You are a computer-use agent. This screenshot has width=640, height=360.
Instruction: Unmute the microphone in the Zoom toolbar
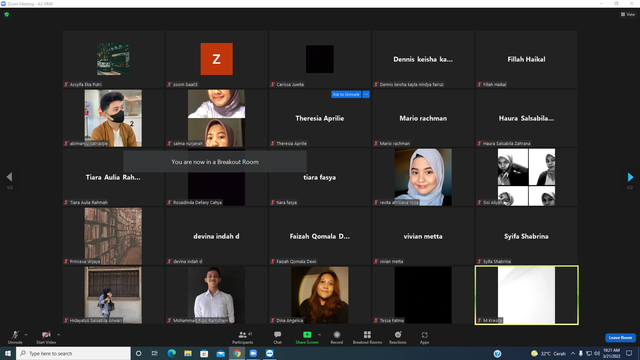[15, 337]
